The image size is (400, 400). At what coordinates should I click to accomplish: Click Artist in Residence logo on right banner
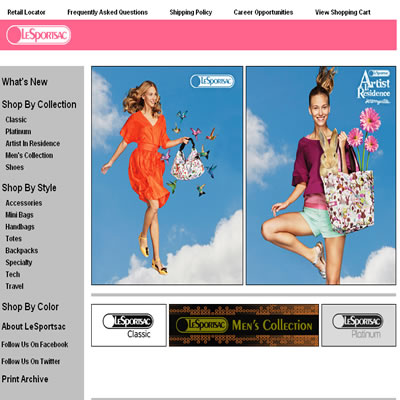[x=374, y=87]
